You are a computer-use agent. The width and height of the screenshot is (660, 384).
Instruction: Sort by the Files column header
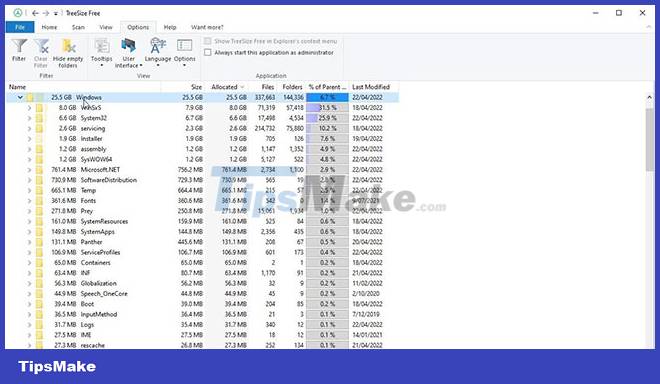[x=263, y=87]
